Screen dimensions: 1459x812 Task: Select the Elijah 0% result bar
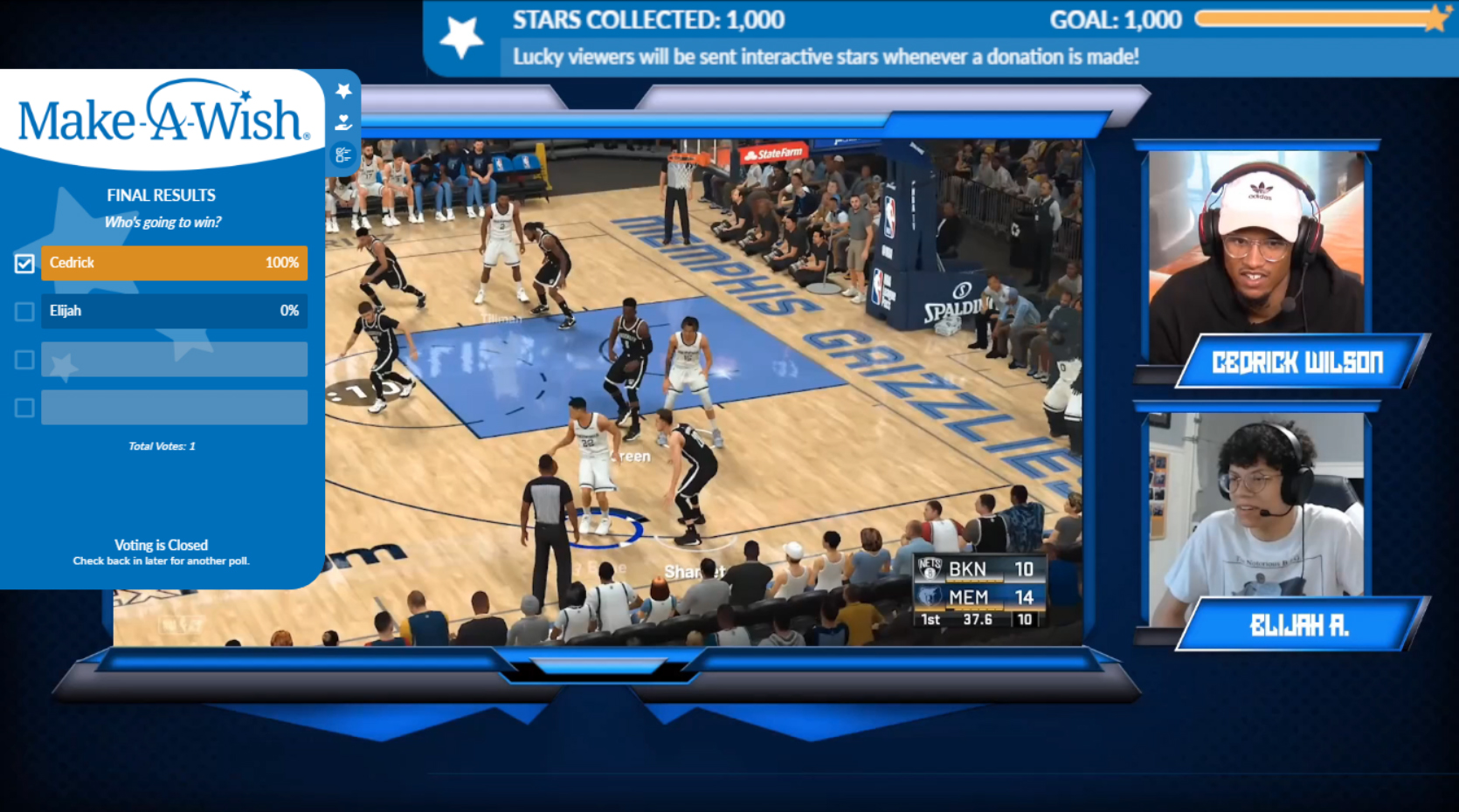click(174, 311)
